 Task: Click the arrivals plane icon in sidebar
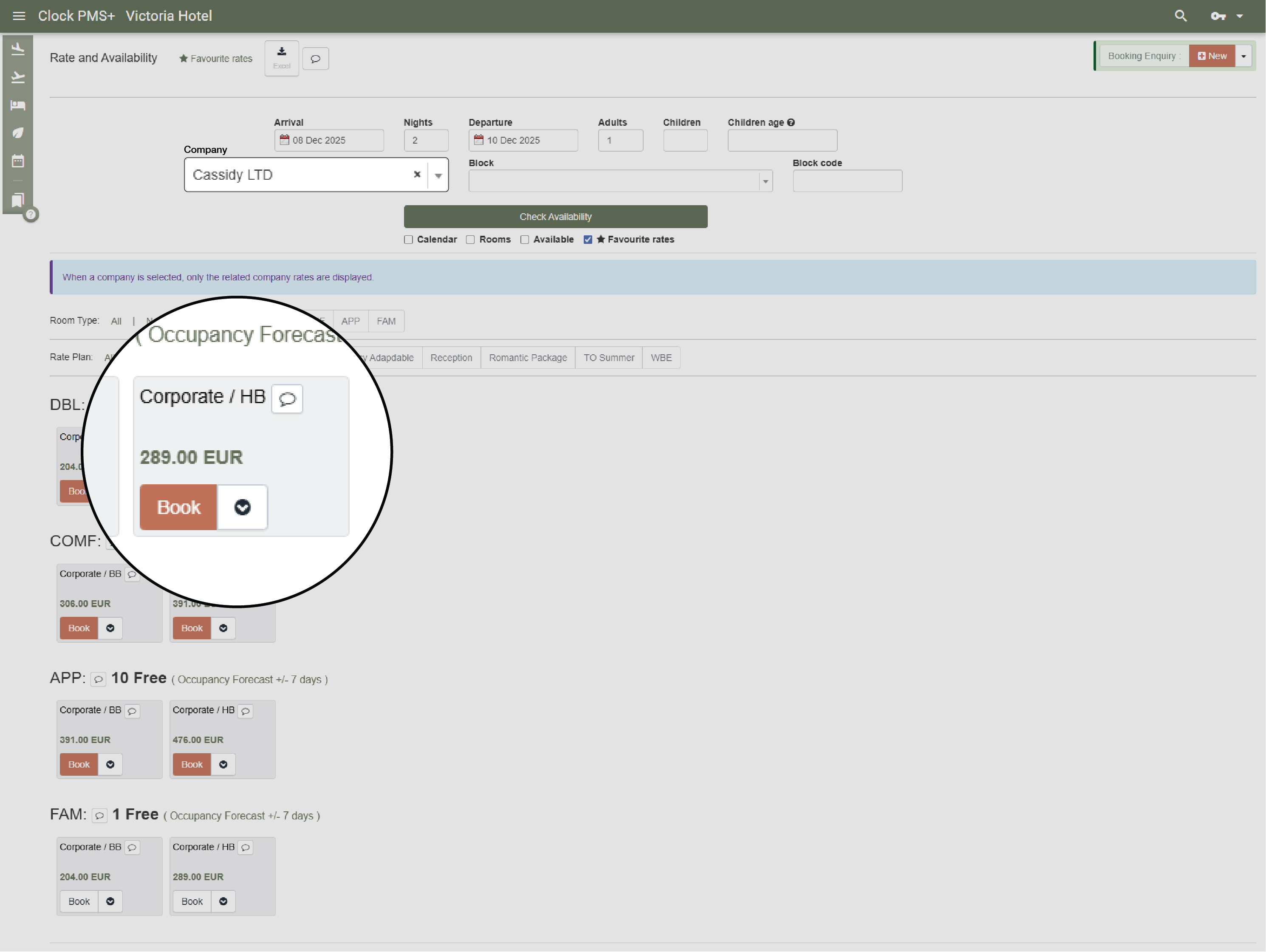(18, 49)
